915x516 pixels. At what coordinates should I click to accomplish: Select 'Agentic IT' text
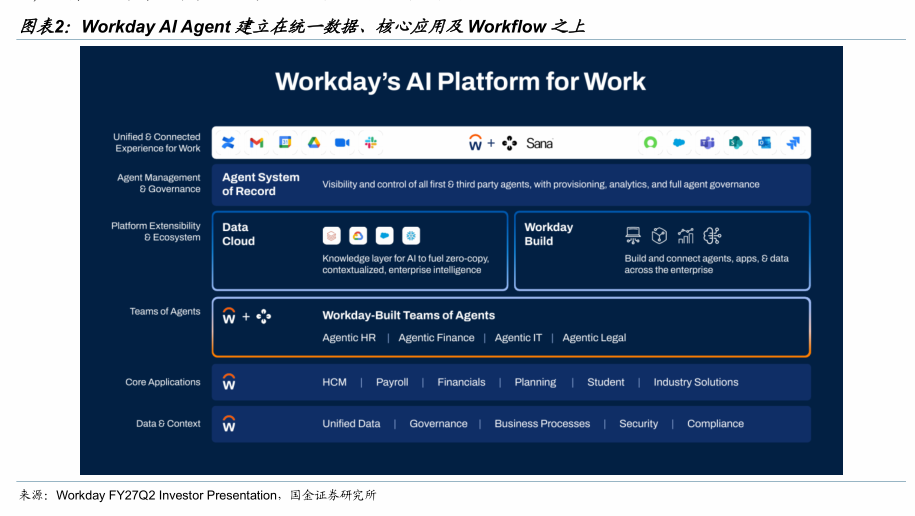[x=518, y=337]
